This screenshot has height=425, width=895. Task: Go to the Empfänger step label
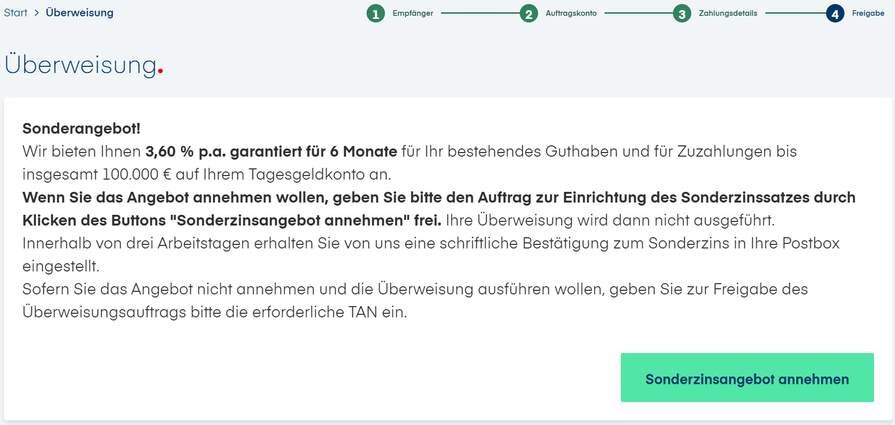tap(412, 14)
